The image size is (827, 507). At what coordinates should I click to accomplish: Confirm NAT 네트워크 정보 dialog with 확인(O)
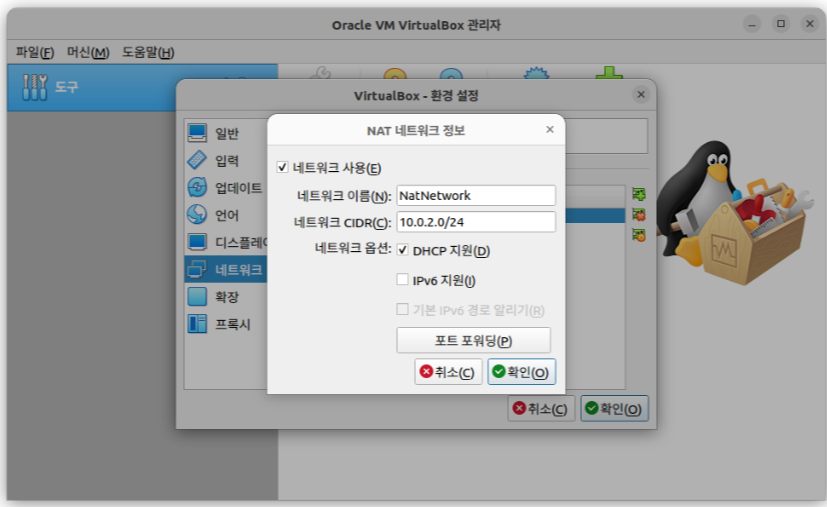point(521,372)
